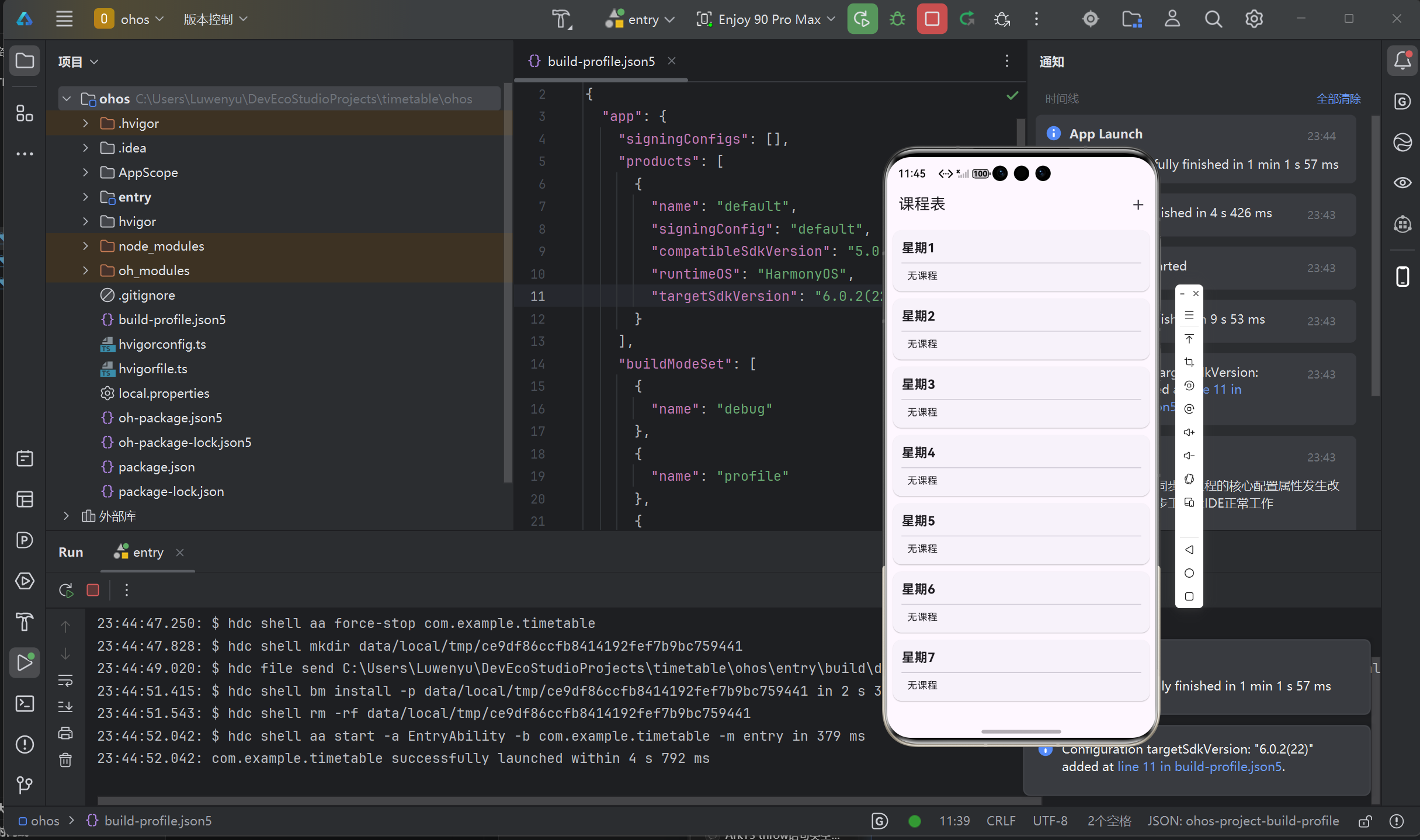Open the main hamburger menu
The width and height of the screenshot is (1420, 840).
(x=64, y=19)
